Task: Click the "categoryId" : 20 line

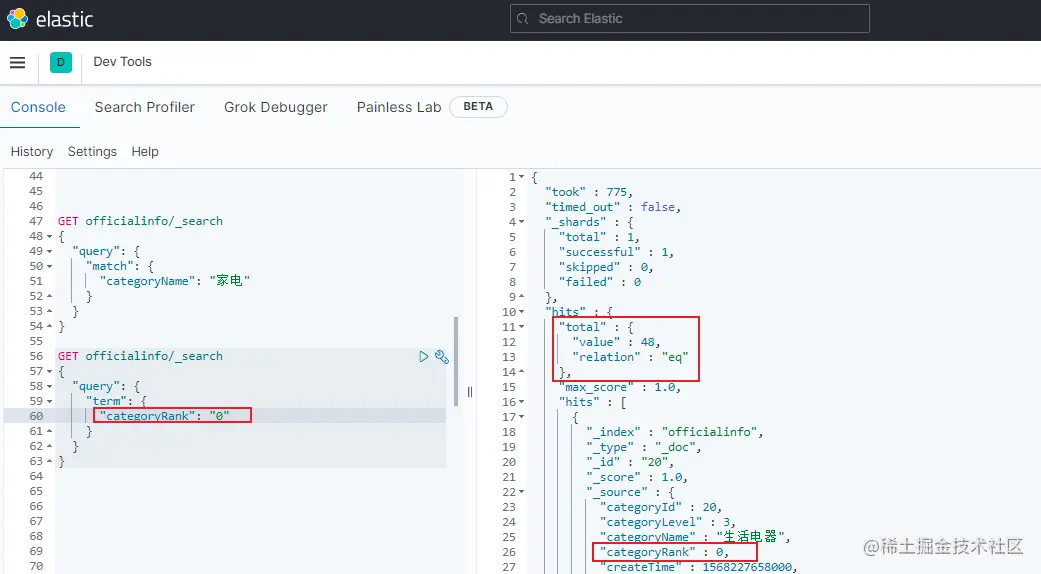Action: 661,507
